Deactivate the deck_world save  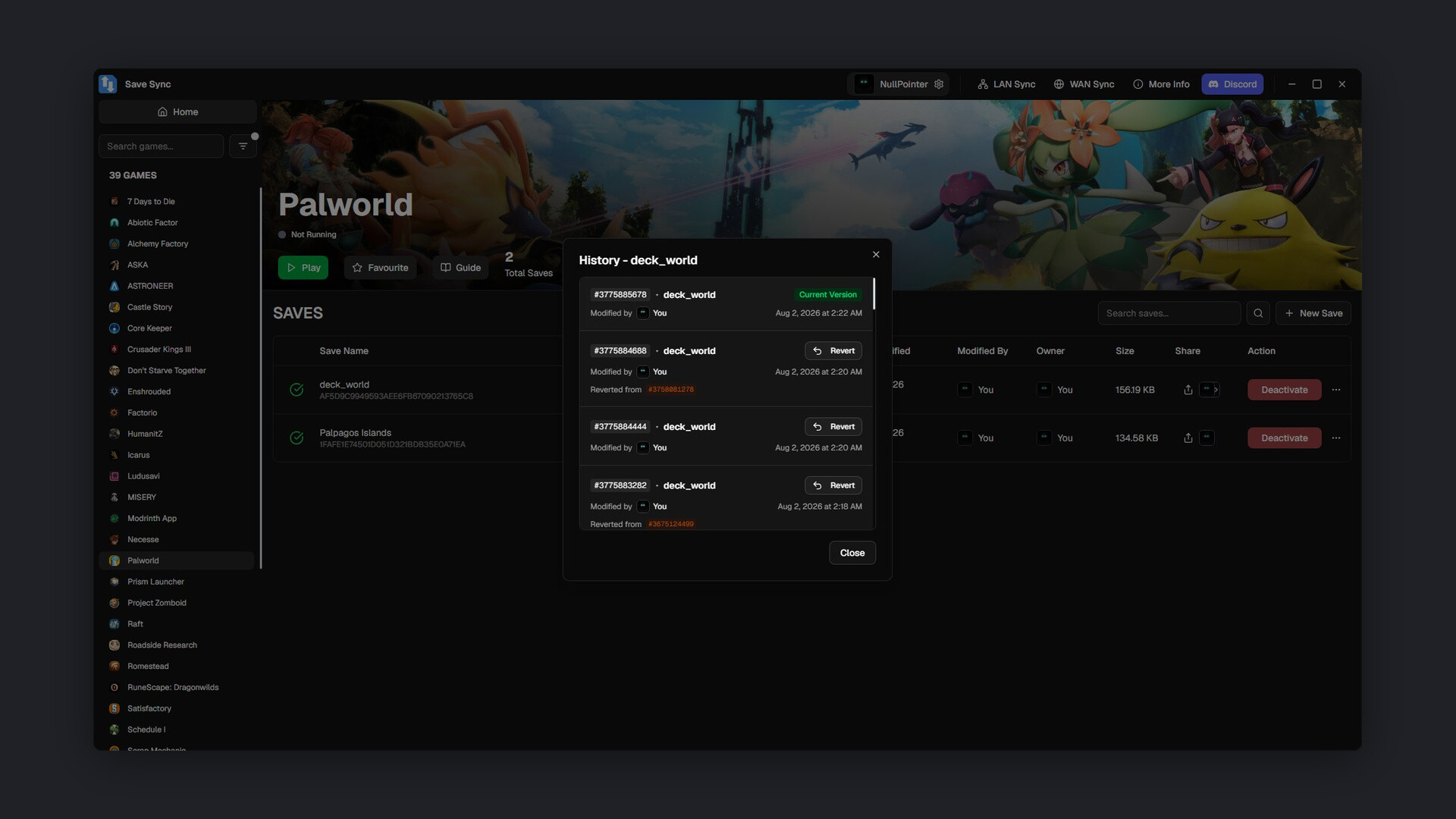[1284, 390]
